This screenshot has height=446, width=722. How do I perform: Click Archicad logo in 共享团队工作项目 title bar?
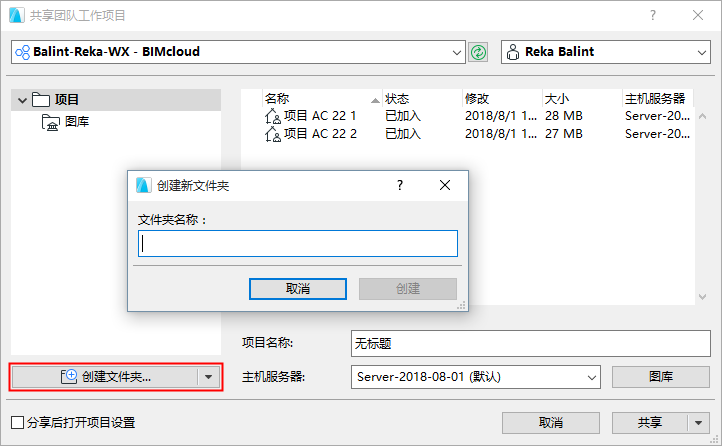click(17, 15)
